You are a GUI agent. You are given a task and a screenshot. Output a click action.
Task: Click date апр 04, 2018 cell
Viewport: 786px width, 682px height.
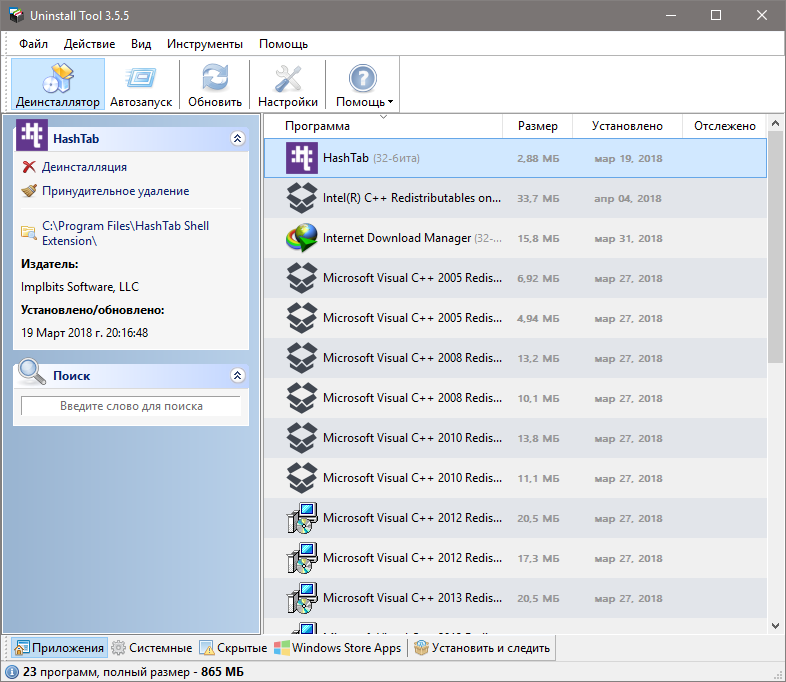click(628, 198)
